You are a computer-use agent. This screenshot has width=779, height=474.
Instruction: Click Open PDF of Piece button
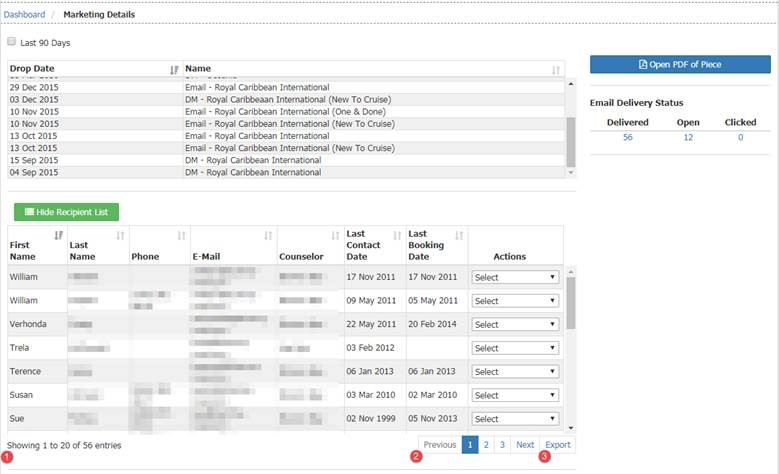[x=680, y=65]
